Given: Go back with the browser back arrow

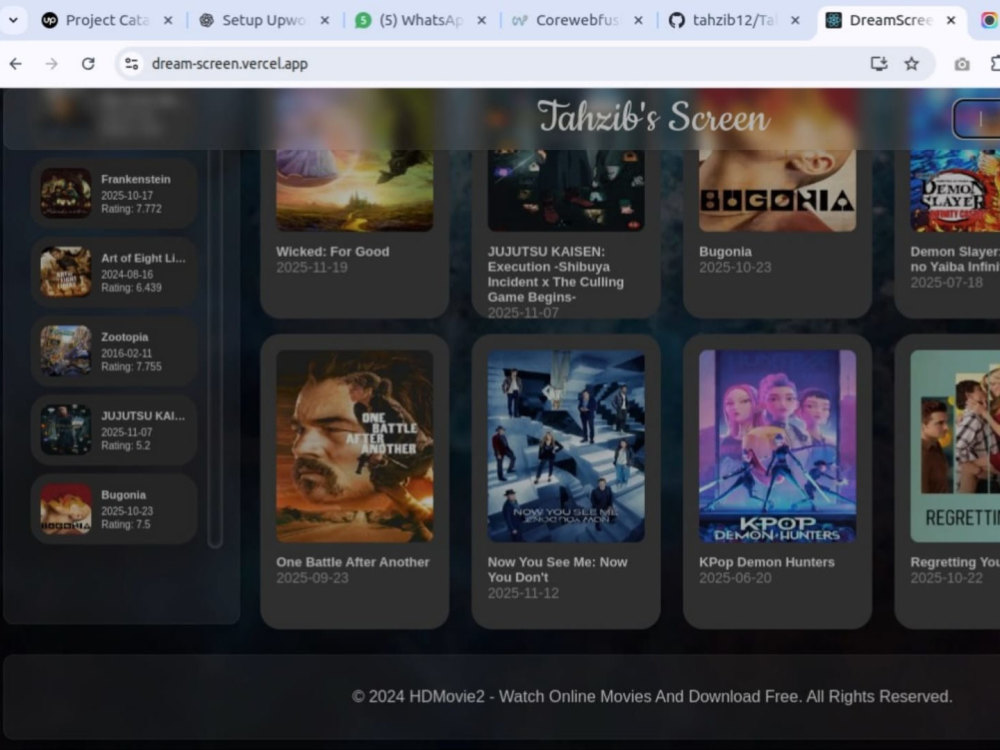Looking at the screenshot, I should pos(16,64).
